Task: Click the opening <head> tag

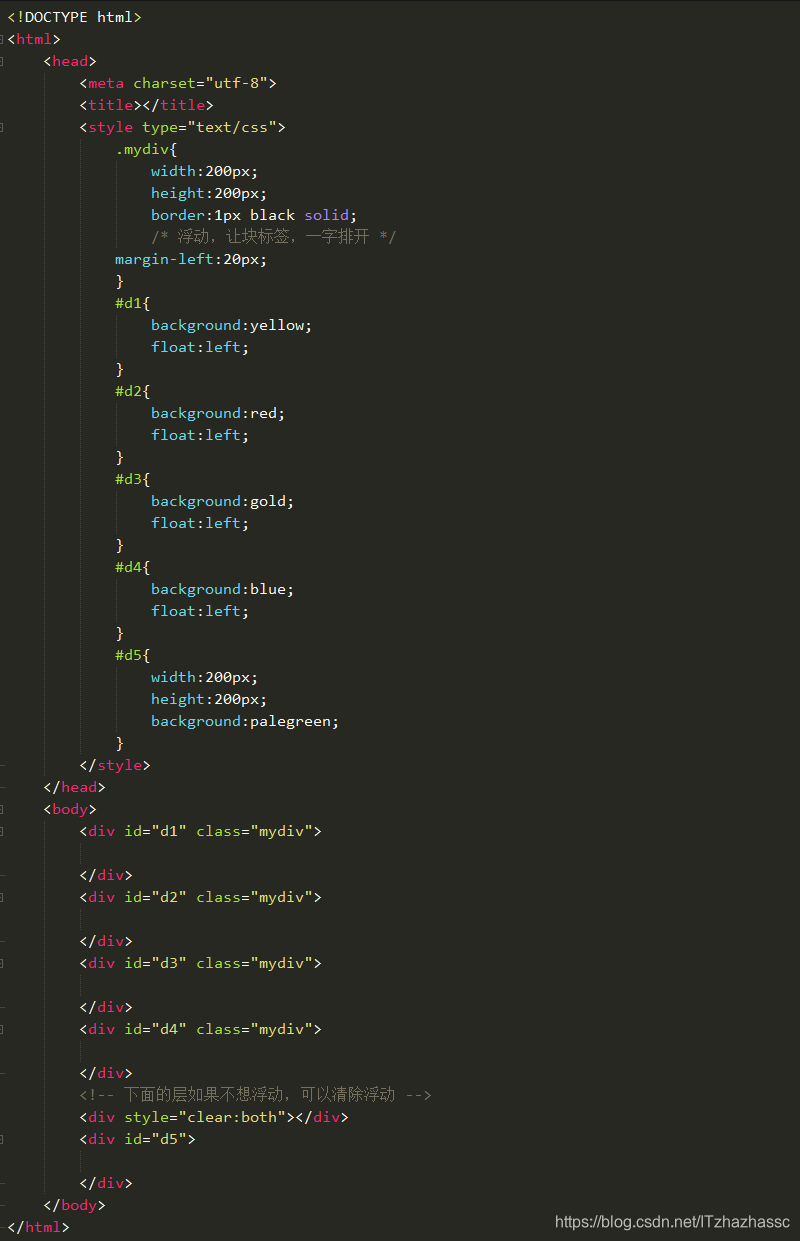Action: pos(70,61)
